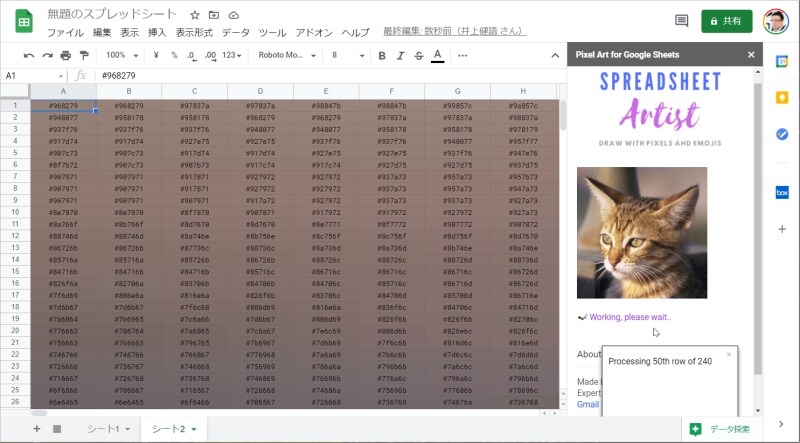Click the move to folder icon
Viewport: 800px width, 443px height.
coord(214,15)
